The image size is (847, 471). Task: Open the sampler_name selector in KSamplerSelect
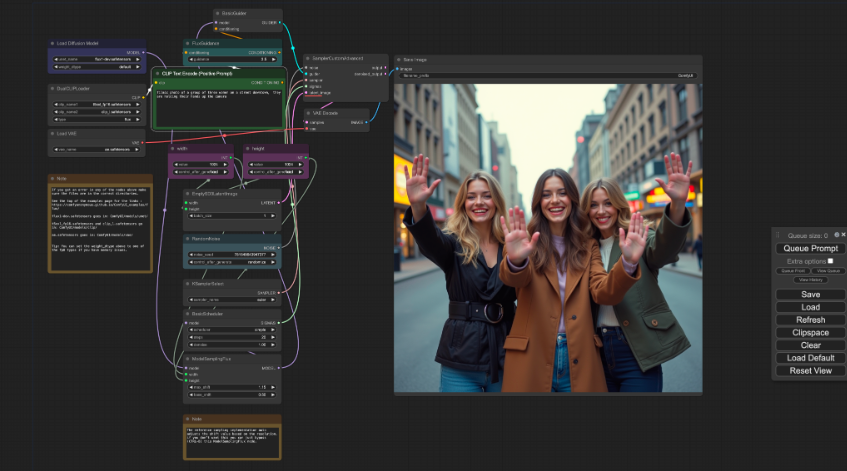[x=232, y=299]
